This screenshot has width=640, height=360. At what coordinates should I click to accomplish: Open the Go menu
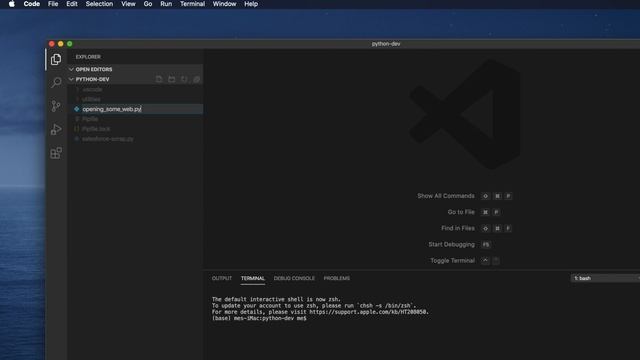click(x=148, y=4)
